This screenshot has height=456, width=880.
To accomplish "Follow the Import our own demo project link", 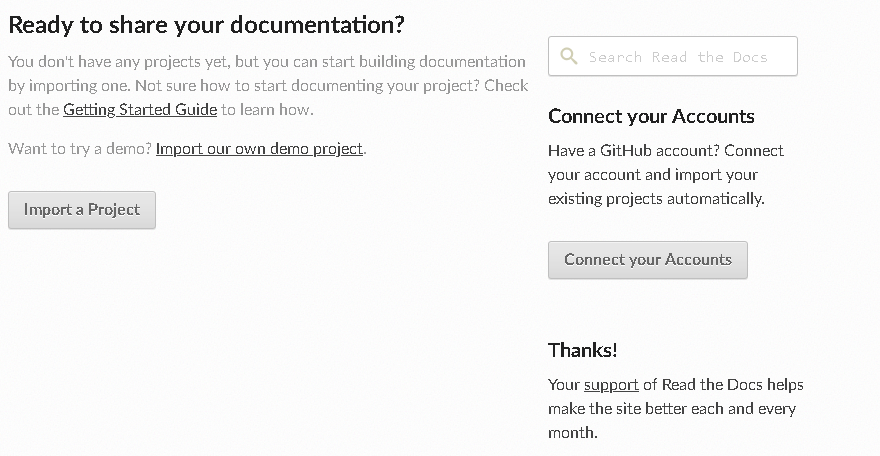I will coord(259,149).
